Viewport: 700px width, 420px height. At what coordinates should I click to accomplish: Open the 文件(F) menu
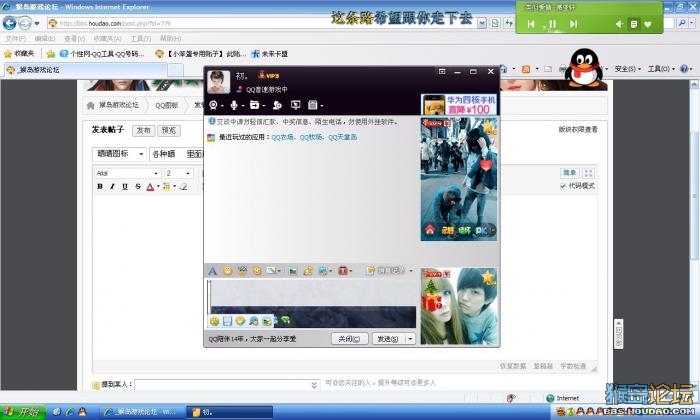15,39
